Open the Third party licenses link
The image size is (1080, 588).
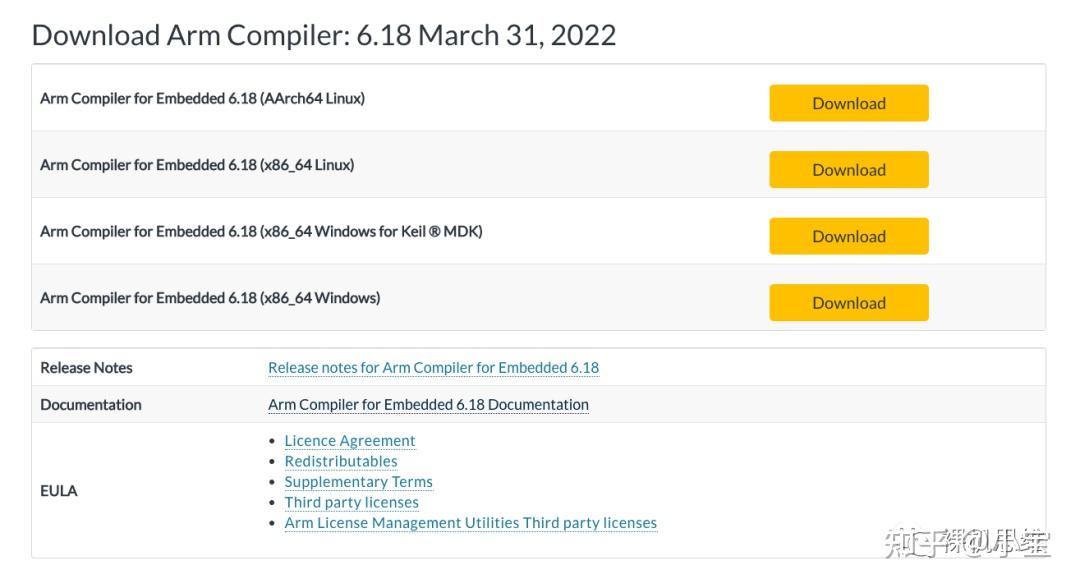351,502
